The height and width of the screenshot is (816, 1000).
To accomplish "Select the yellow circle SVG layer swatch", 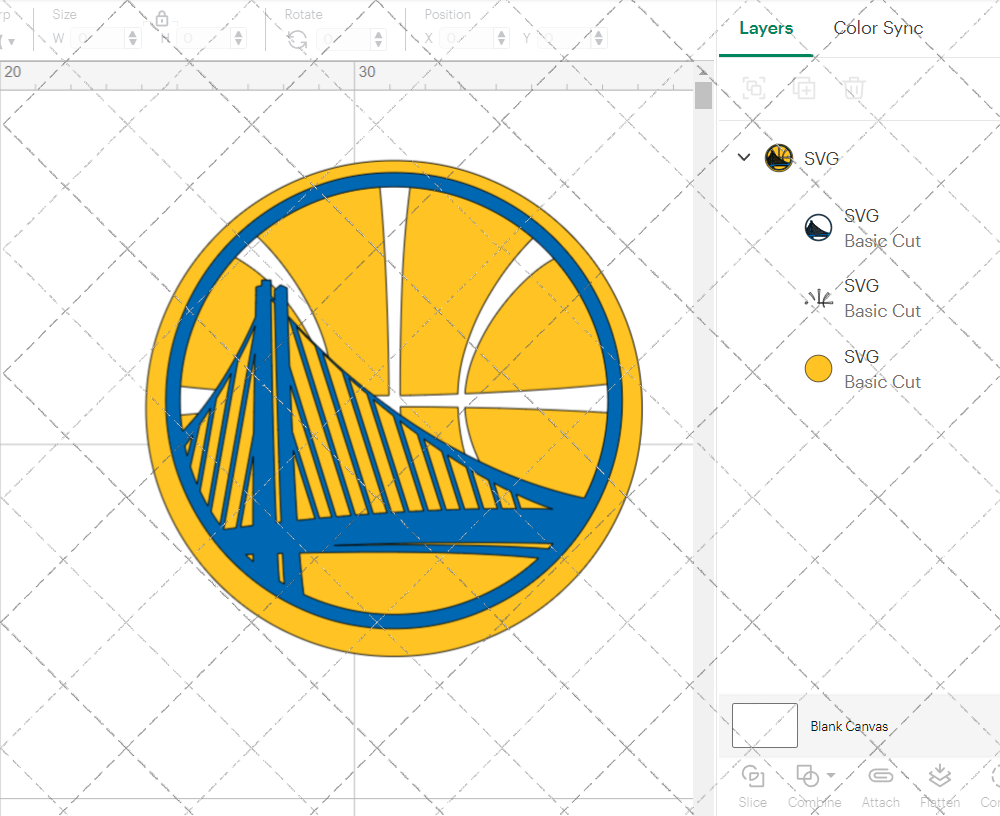I will pyautogui.click(x=818, y=369).
